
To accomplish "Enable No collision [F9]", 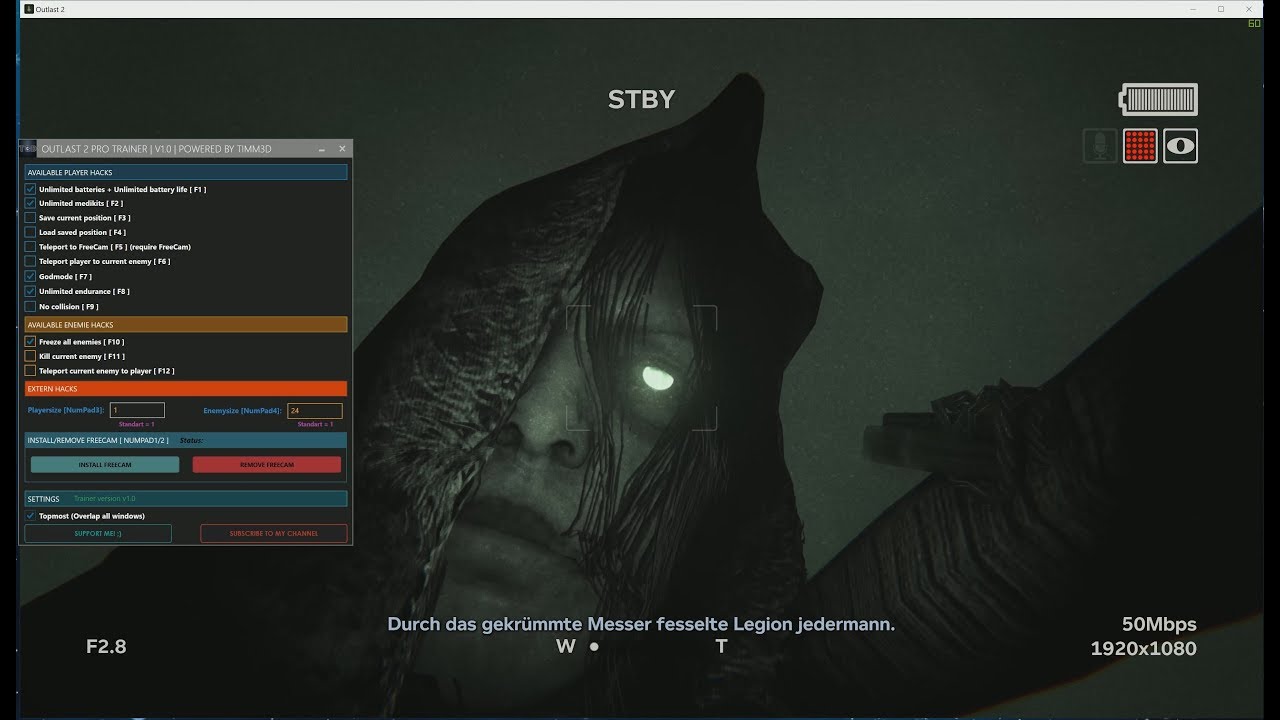I will [30, 306].
